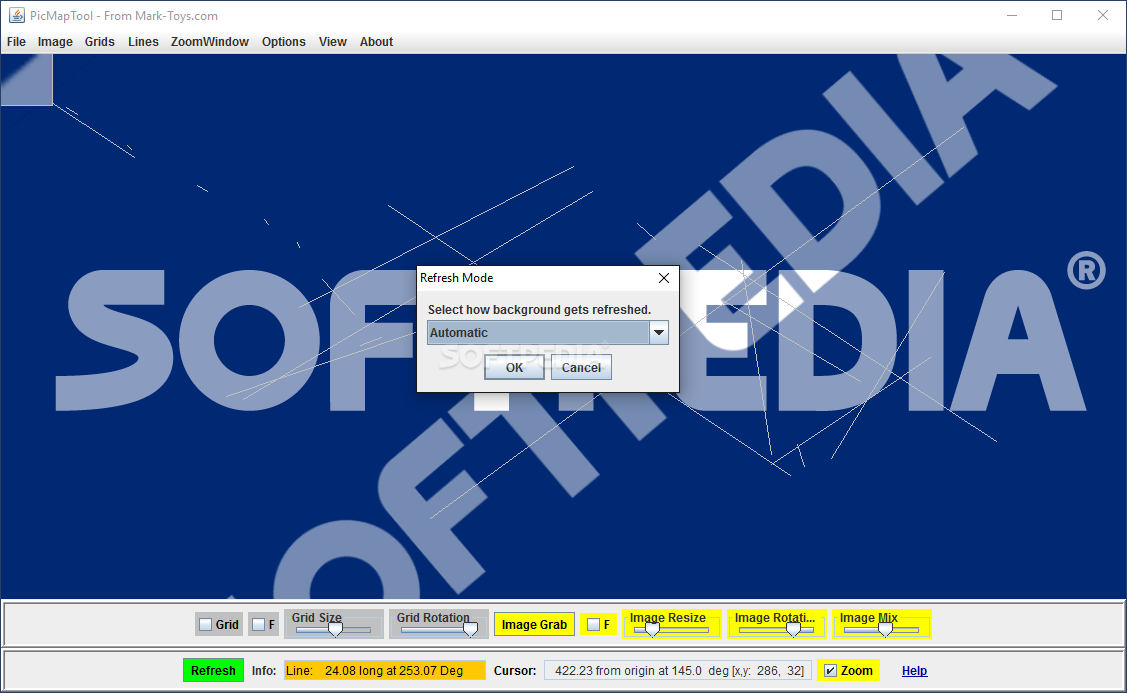The height and width of the screenshot is (693, 1127).
Task: Maximize the PicMapTool window
Action: click(x=1057, y=15)
